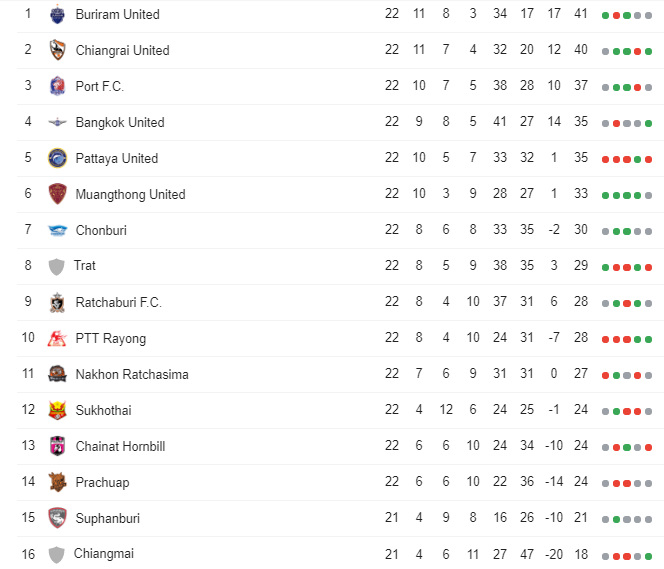Image resolution: width=664 pixels, height=569 pixels.
Task: Click the Bangkok United wings logo
Action: 57,122
